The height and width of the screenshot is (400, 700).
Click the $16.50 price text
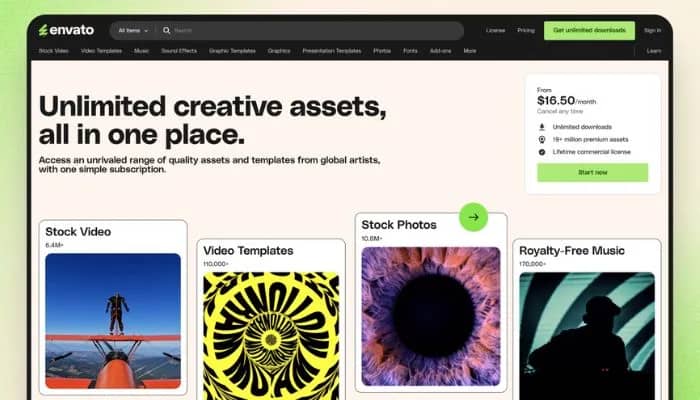556,100
